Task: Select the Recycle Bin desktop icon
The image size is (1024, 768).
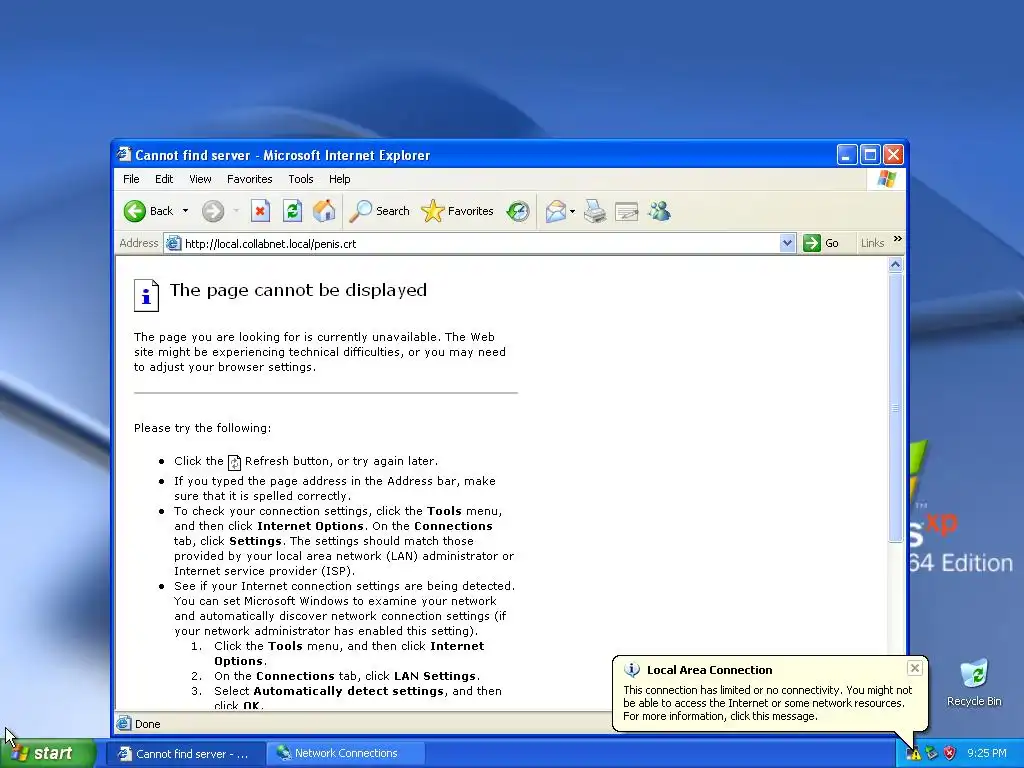Action: pyautogui.click(x=974, y=682)
